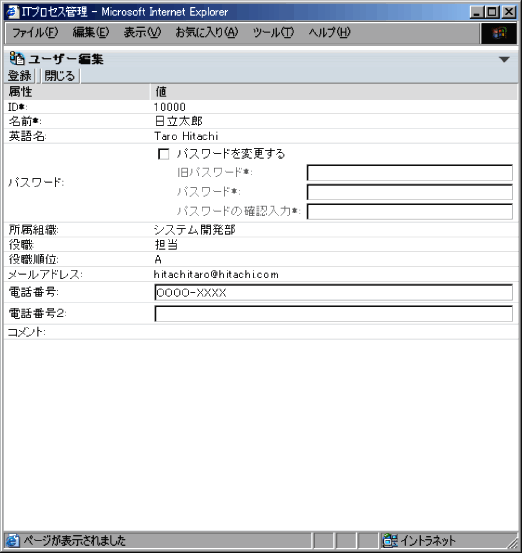Open the ヘルプ(H) menu

click(x=329, y=33)
